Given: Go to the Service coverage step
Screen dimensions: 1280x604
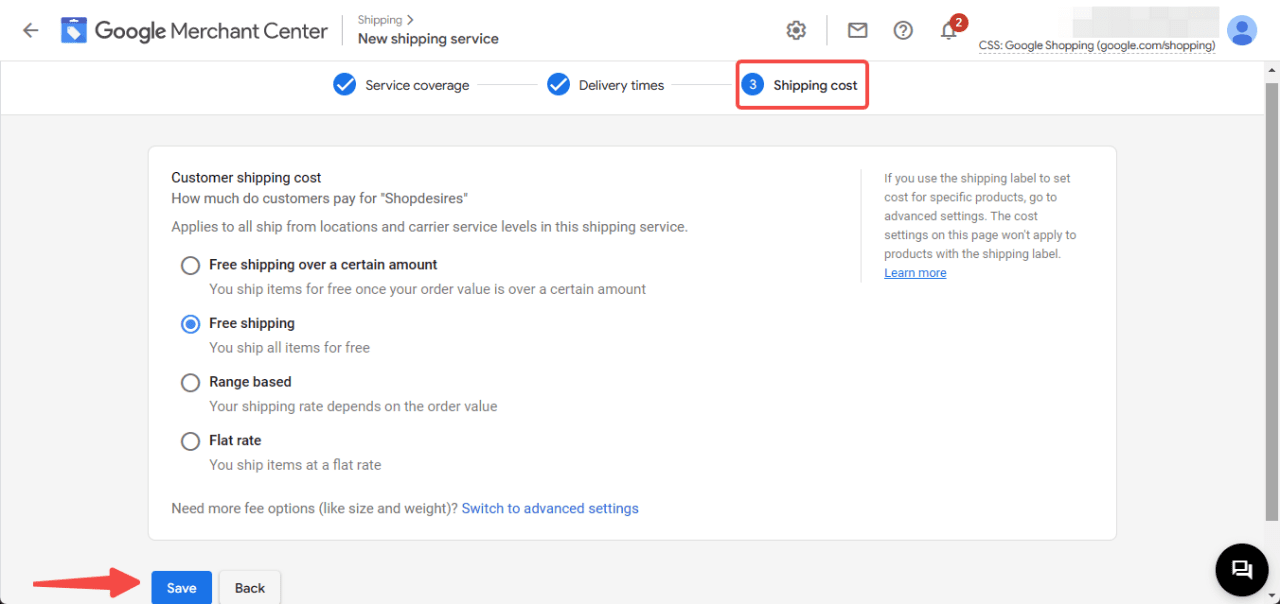Looking at the screenshot, I should pos(401,85).
